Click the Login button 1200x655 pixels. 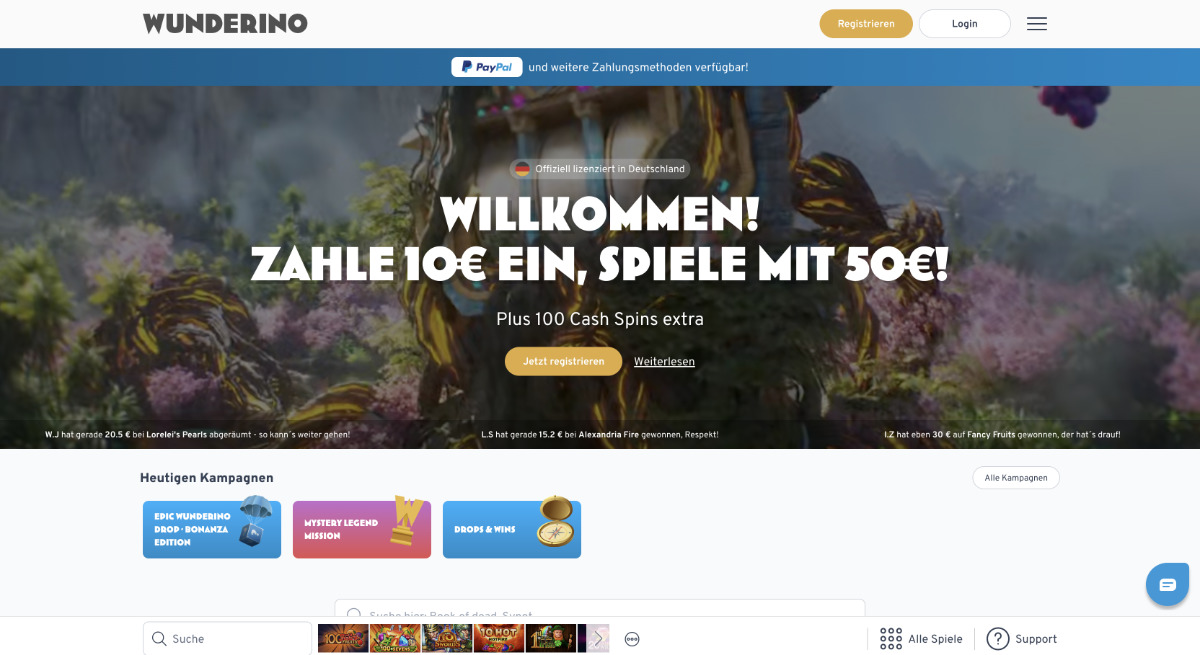[964, 24]
